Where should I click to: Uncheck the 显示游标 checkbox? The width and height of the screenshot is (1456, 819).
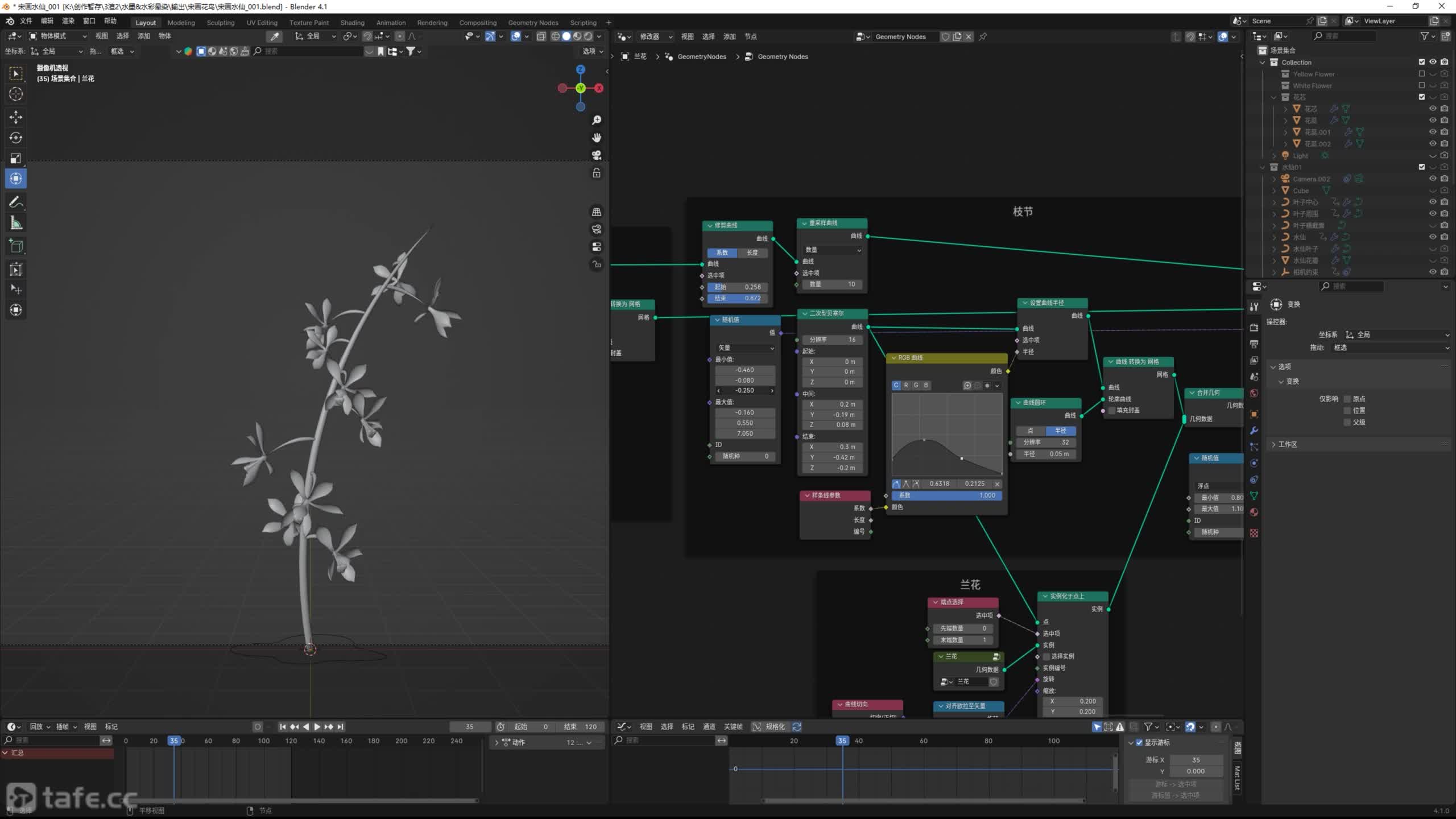(1139, 742)
